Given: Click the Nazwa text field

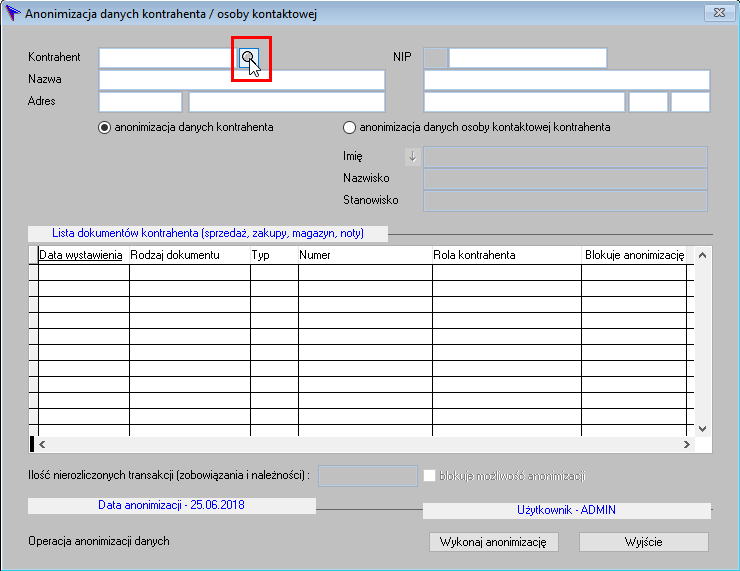Looking at the screenshot, I should click(x=241, y=80).
